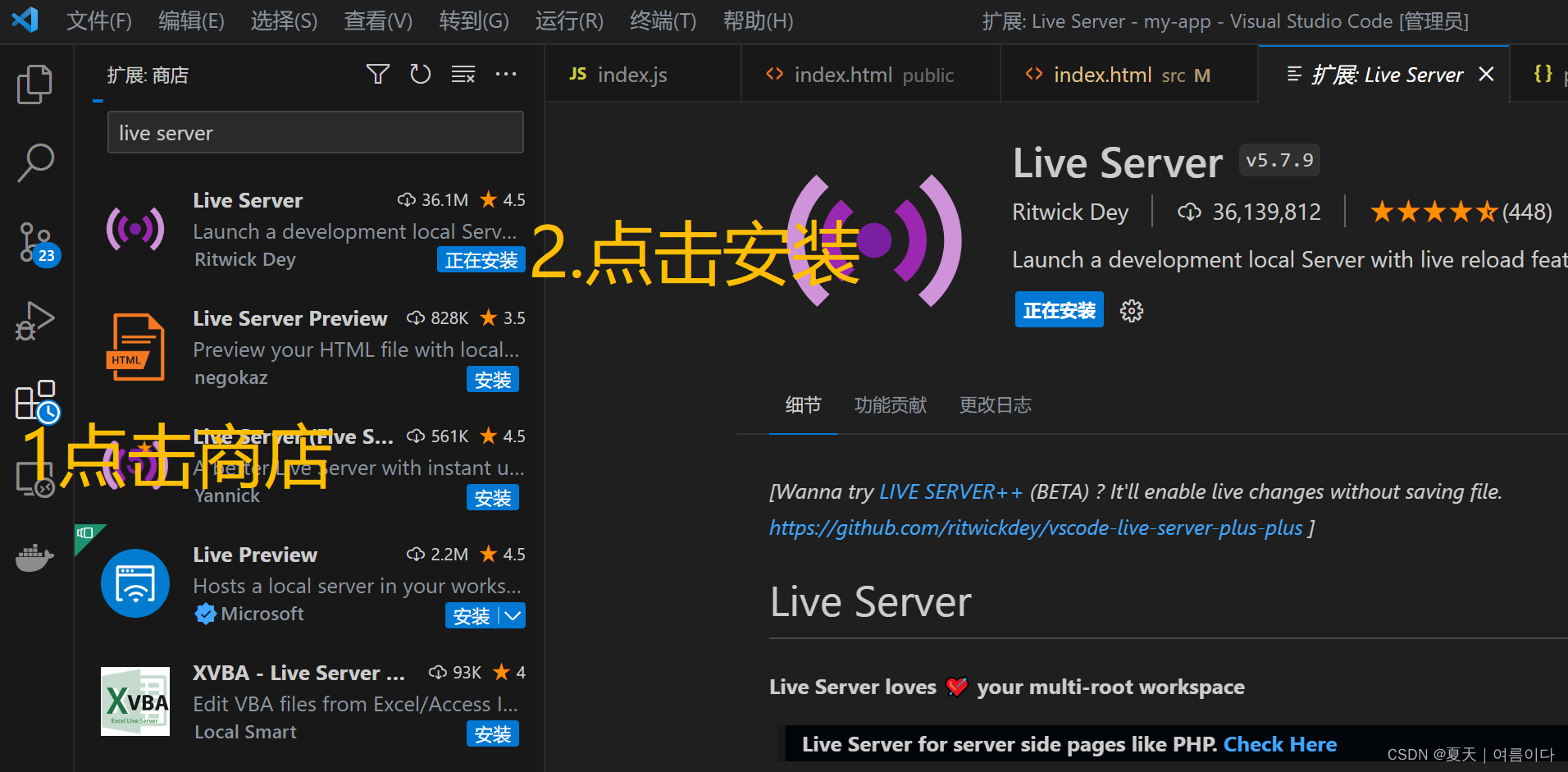Switch to index.js editor tab

coord(643,75)
